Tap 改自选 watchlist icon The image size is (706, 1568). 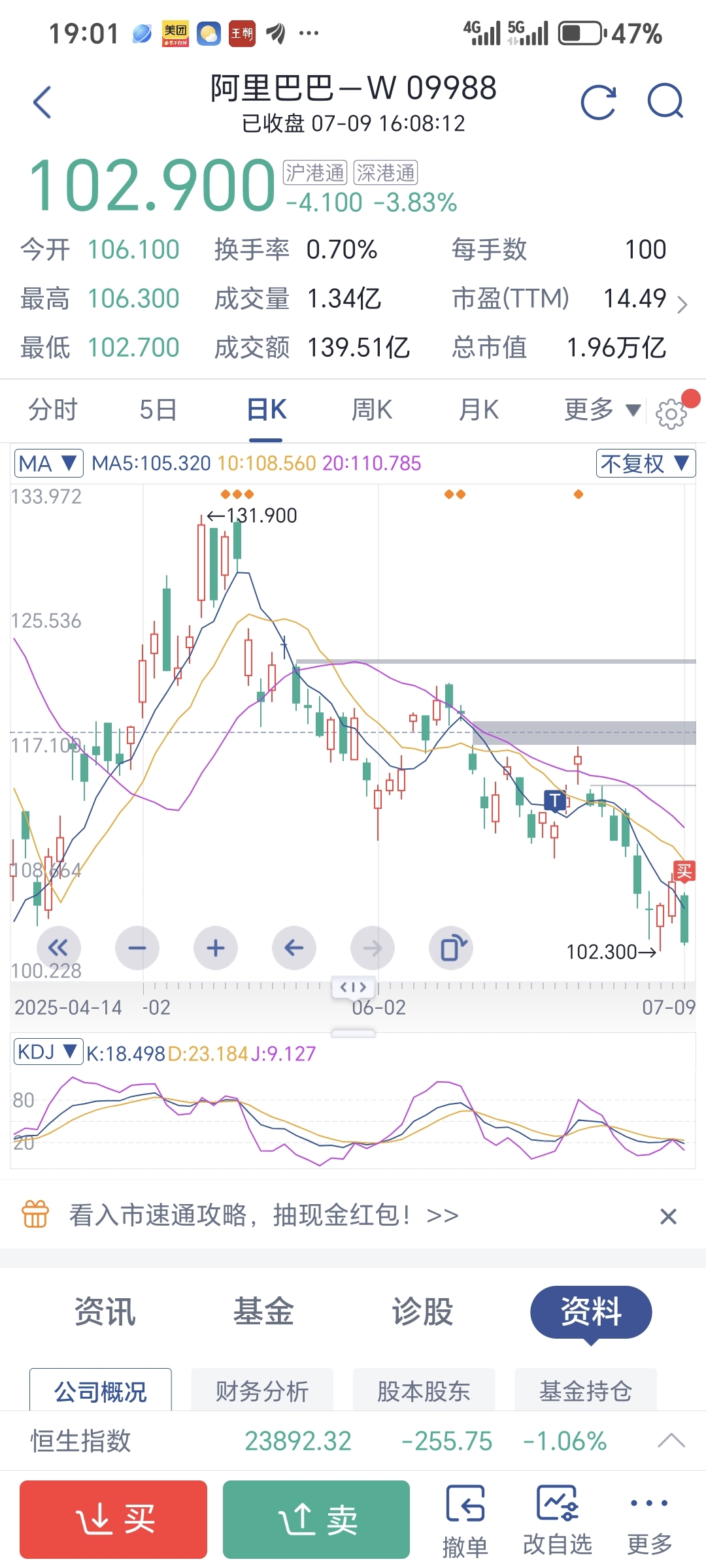point(558,1520)
